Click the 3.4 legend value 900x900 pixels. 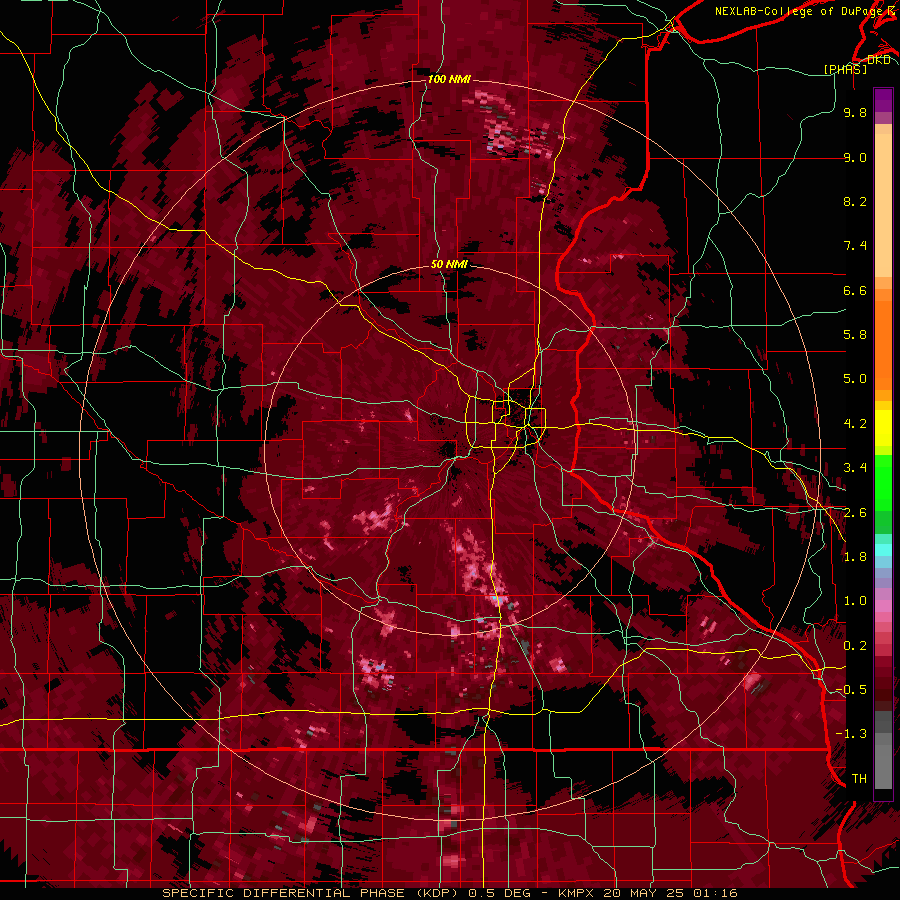point(855,468)
